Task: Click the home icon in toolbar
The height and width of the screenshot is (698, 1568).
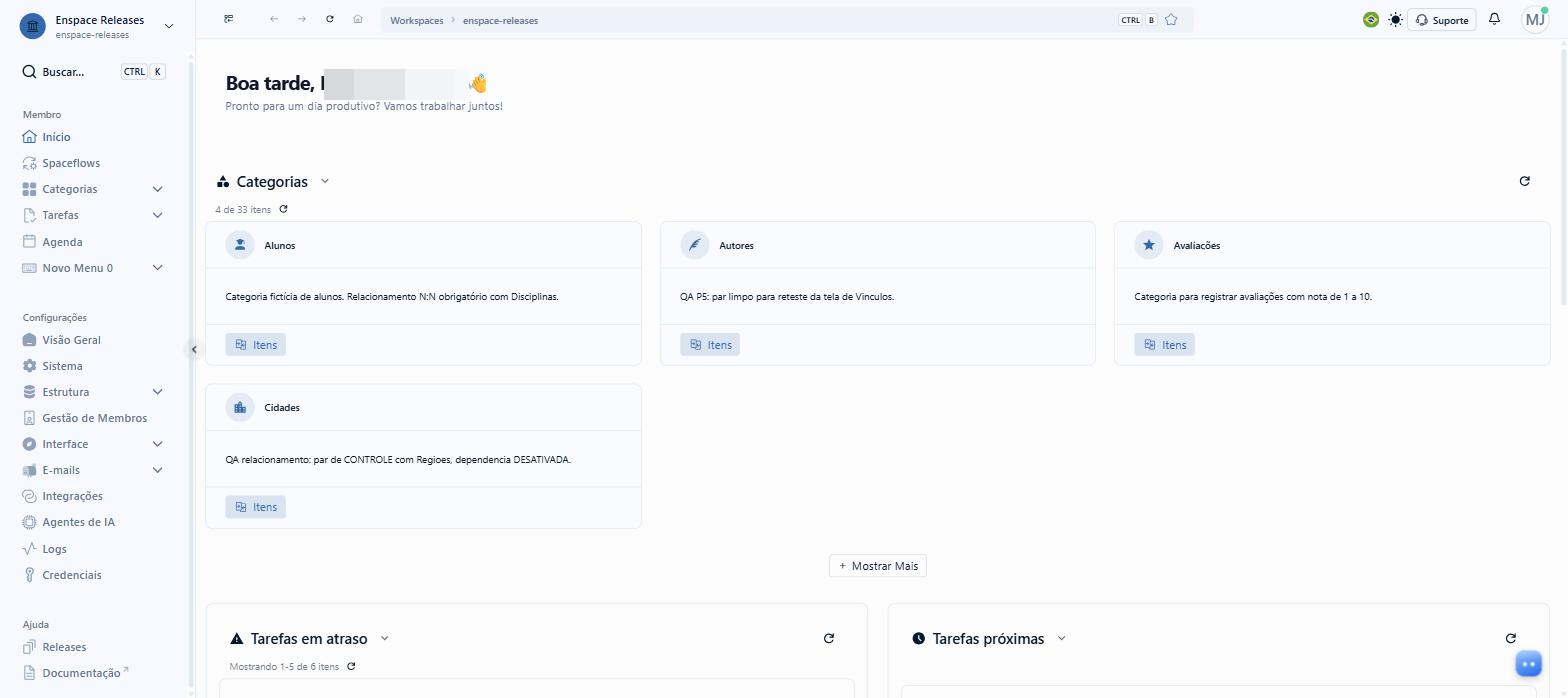Action: point(358,19)
